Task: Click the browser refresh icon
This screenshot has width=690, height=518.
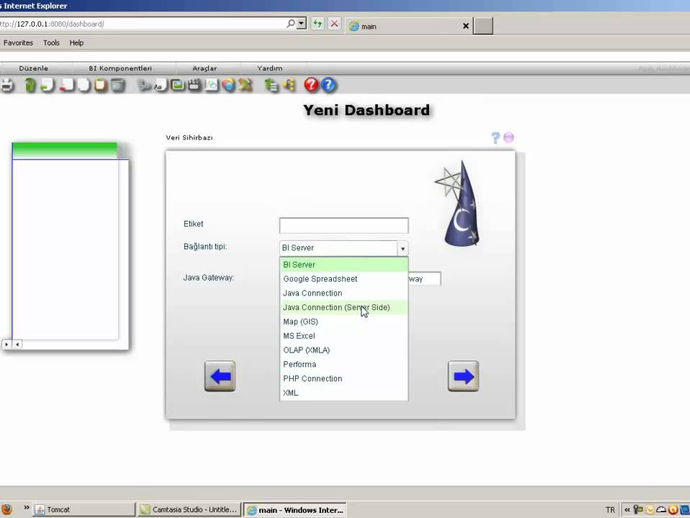Action: coord(317,24)
